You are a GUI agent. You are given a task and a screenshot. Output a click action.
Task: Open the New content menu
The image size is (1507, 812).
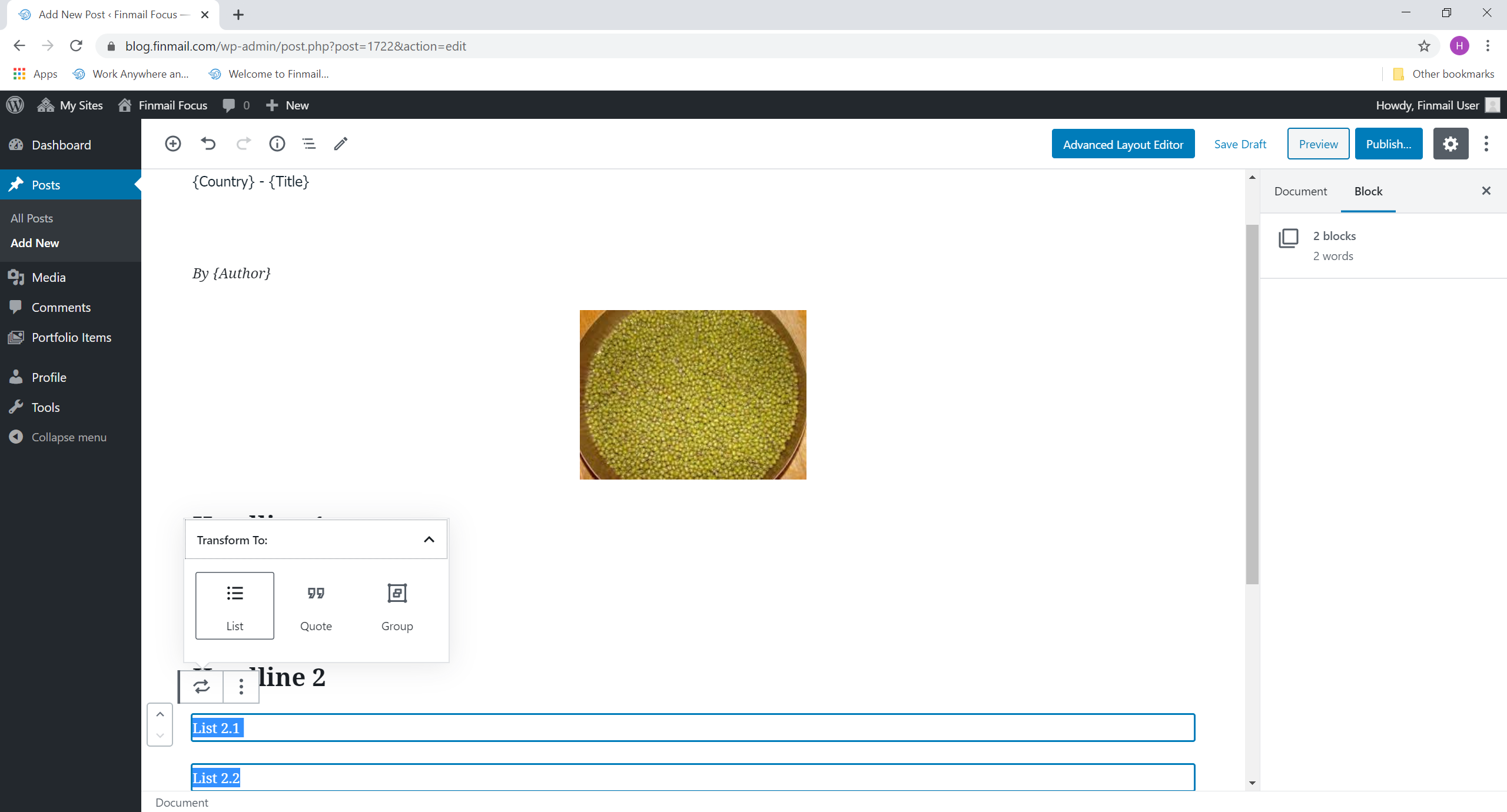287,105
